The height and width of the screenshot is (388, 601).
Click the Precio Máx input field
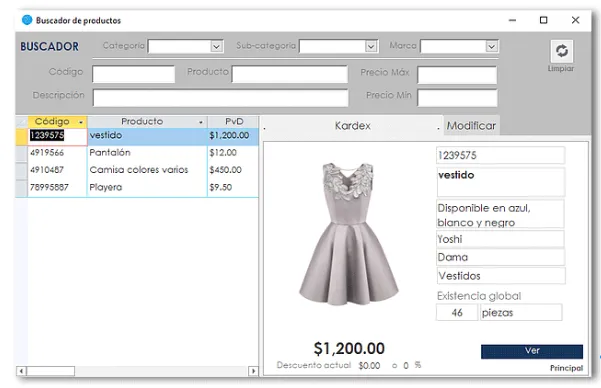(x=457, y=75)
